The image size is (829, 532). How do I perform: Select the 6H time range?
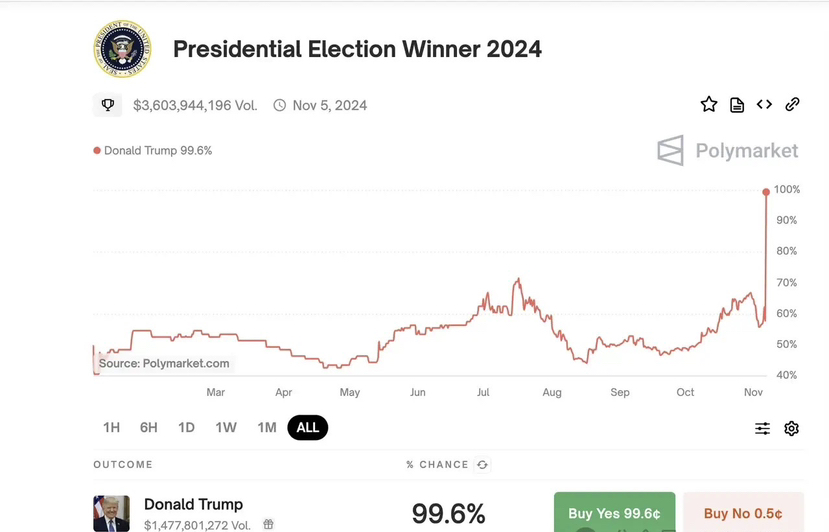tap(149, 427)
